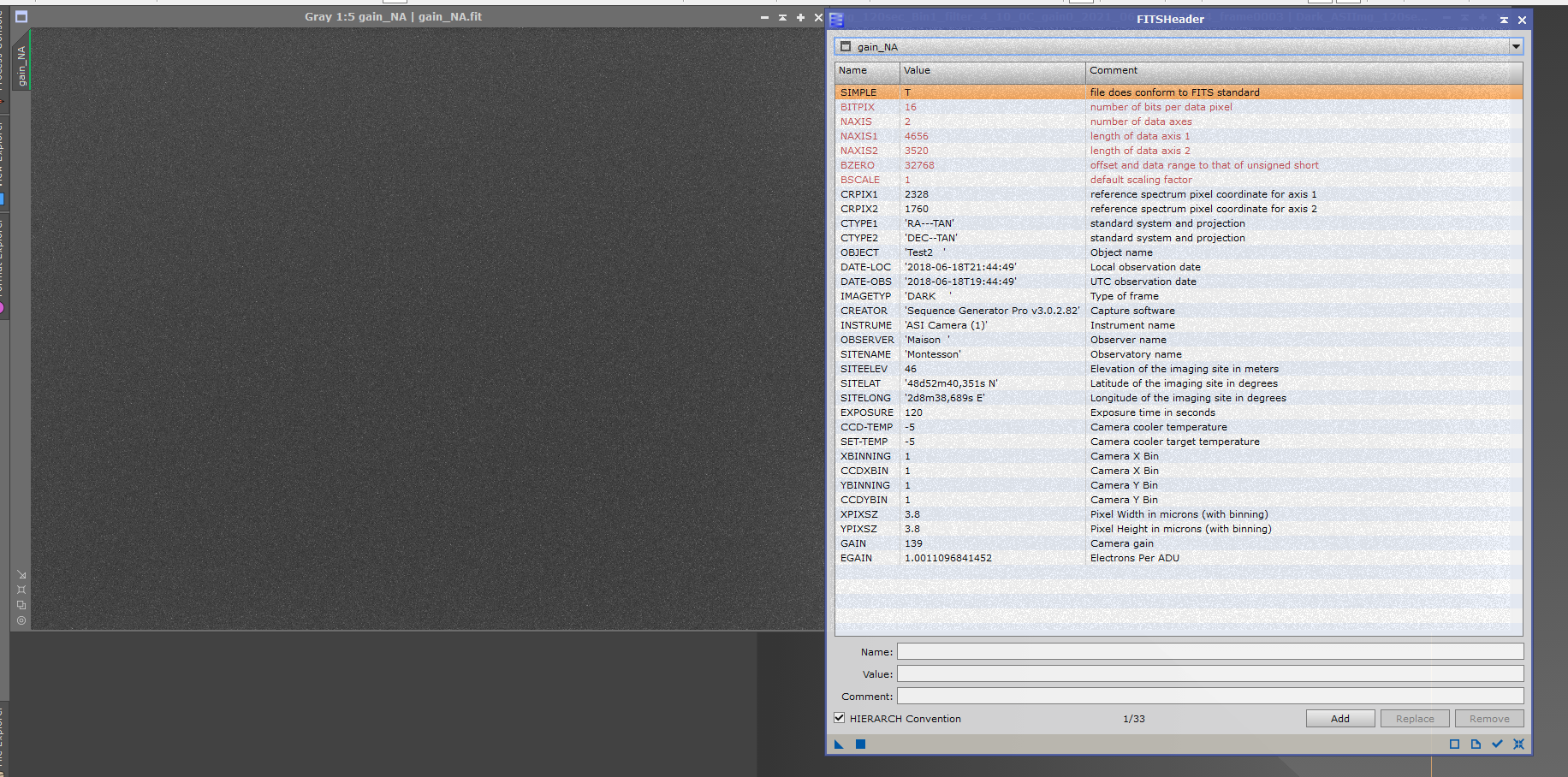
Task: Close the FITSHeader window
Action: 1522,20
